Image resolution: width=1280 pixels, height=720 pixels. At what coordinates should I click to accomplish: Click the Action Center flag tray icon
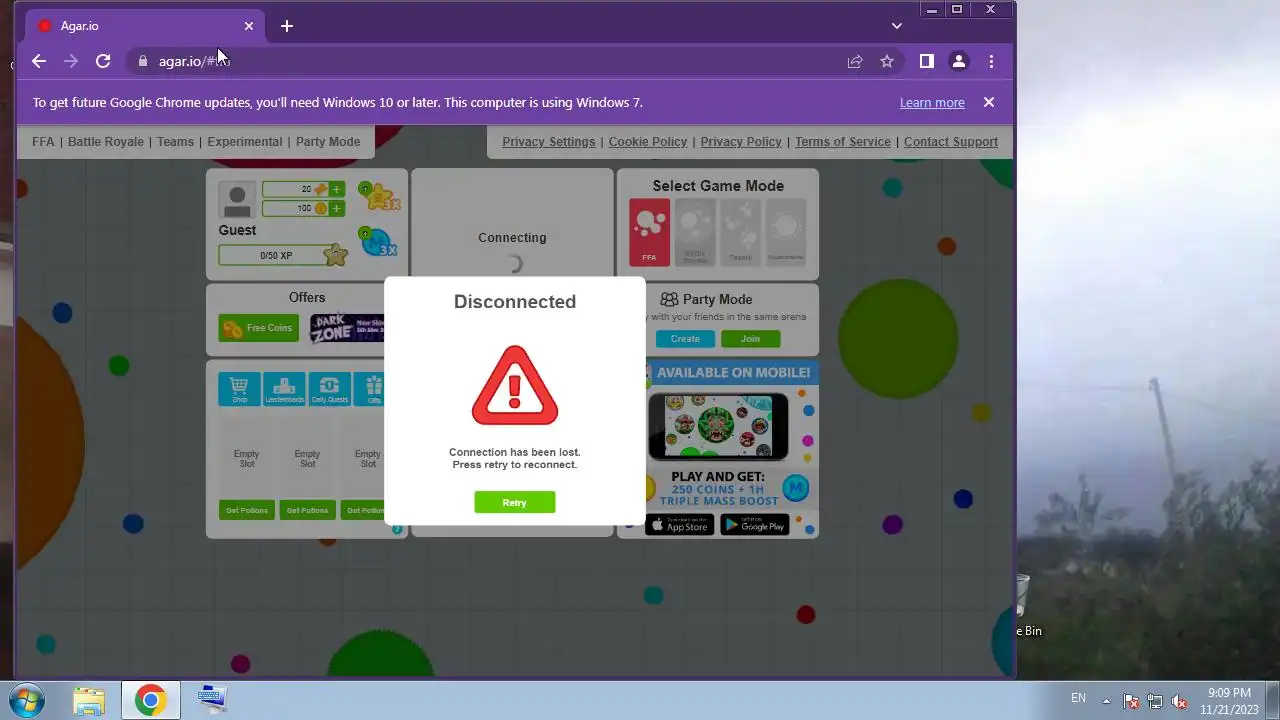click(1131, 701)
